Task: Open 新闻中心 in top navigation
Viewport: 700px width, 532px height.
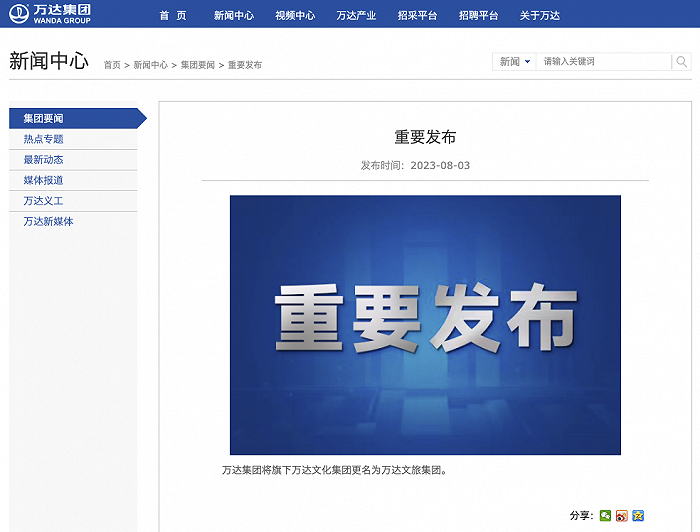Action: tap(234, 16)
